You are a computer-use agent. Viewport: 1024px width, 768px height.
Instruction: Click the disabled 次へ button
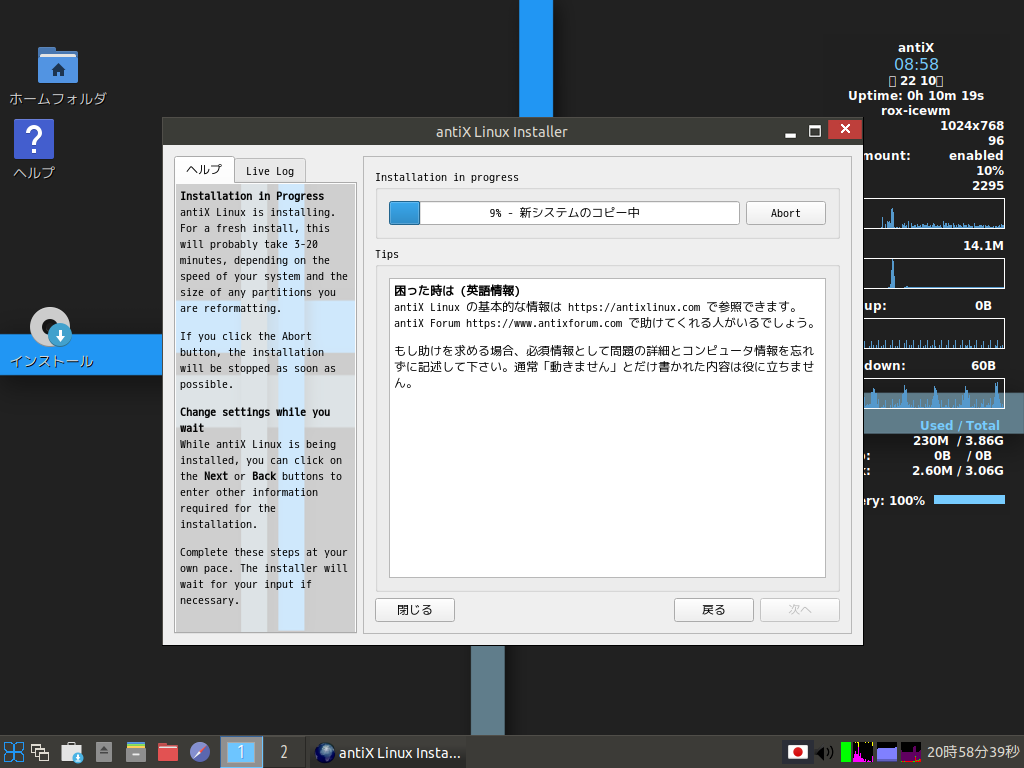point(800,610)
